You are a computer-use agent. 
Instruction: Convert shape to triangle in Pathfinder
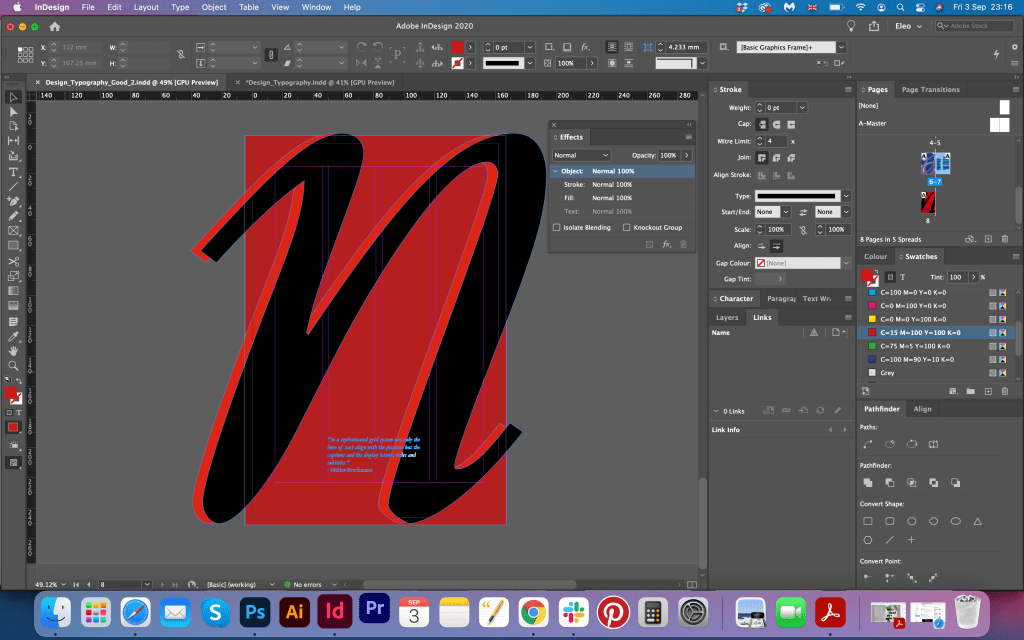click(977, 521)
